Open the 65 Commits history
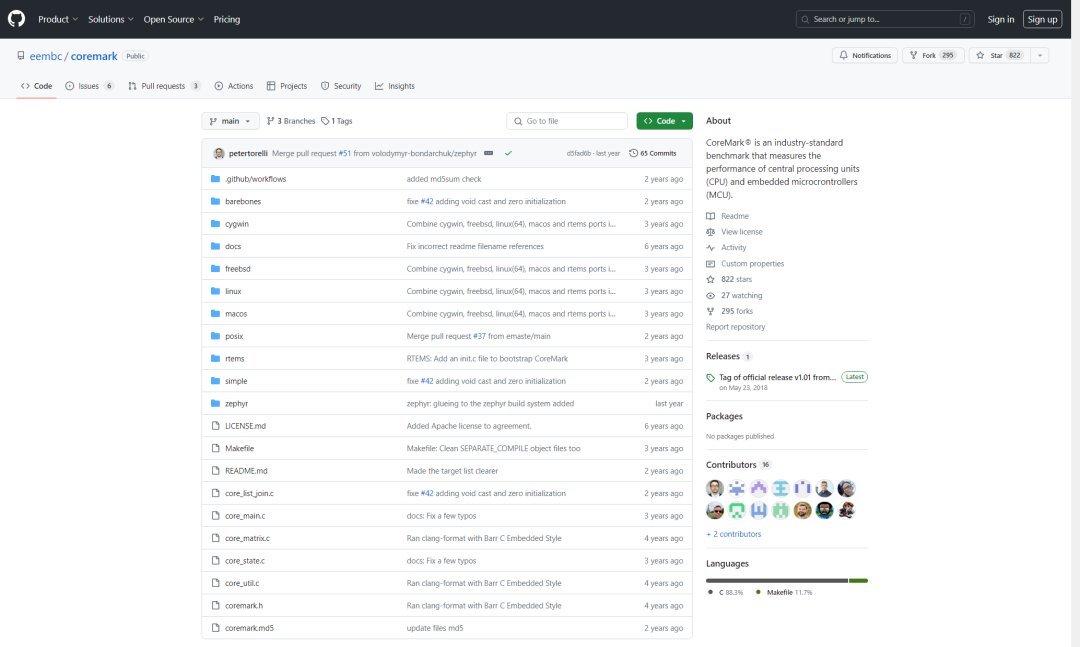1080x647 pixels. coord(653,154)
